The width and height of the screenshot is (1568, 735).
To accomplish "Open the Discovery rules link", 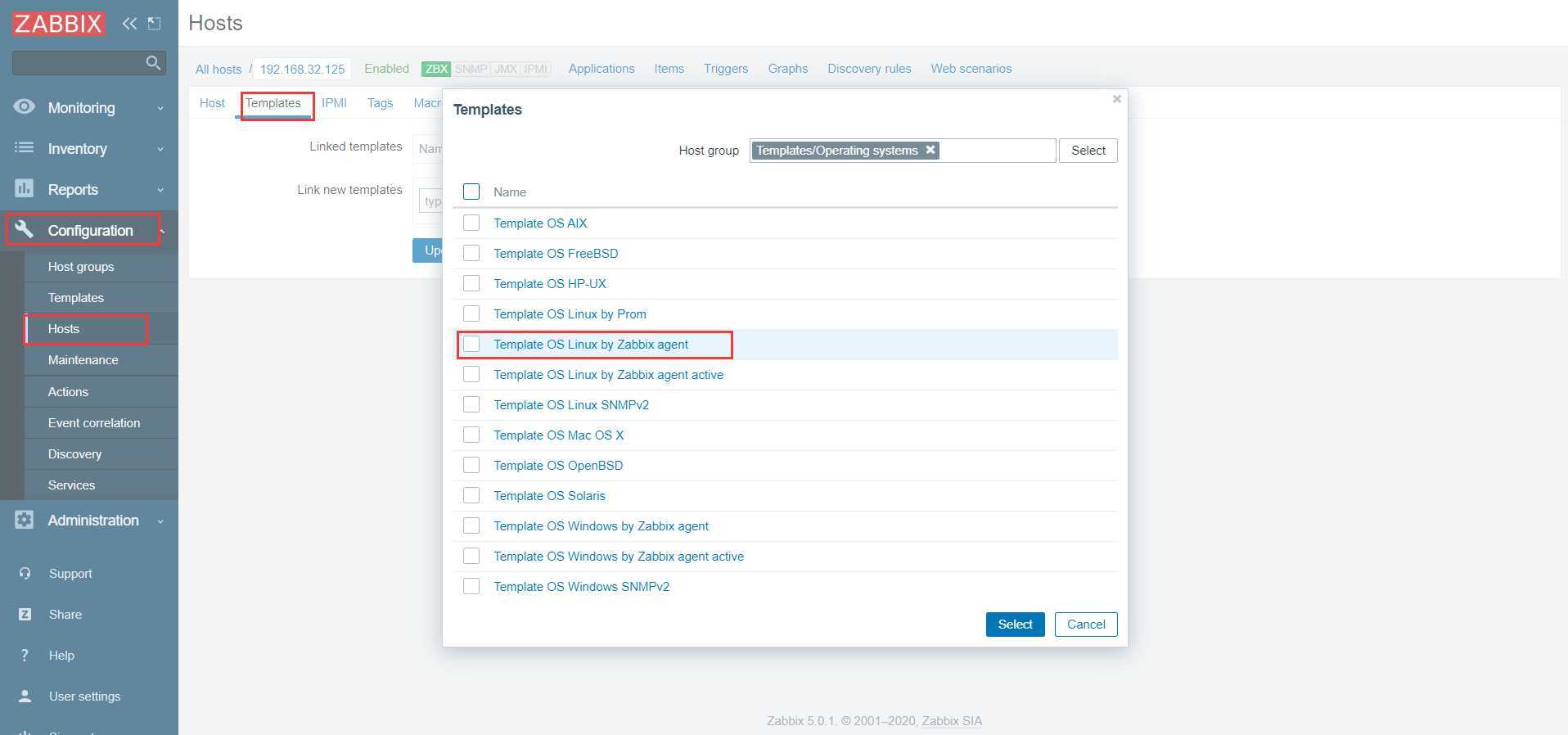I will pyautogui.click(x=869, y=69).
